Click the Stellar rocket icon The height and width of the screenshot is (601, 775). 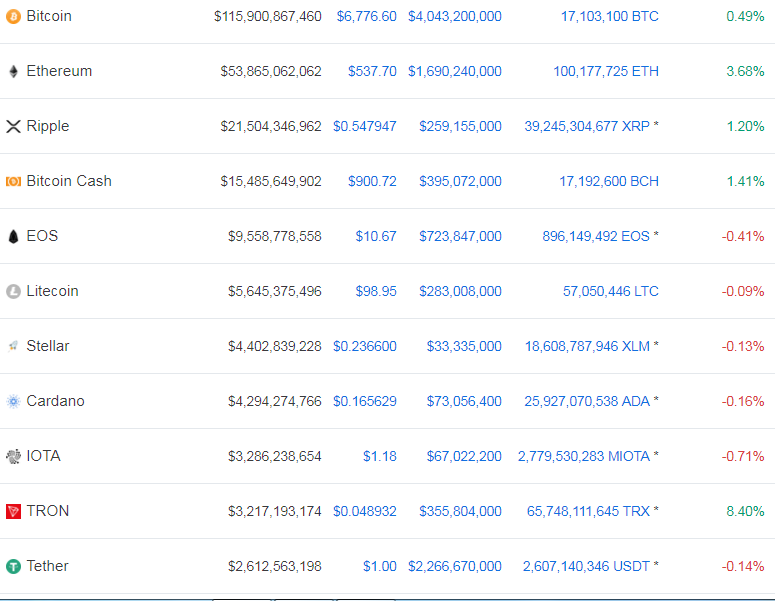pos(13,346)
